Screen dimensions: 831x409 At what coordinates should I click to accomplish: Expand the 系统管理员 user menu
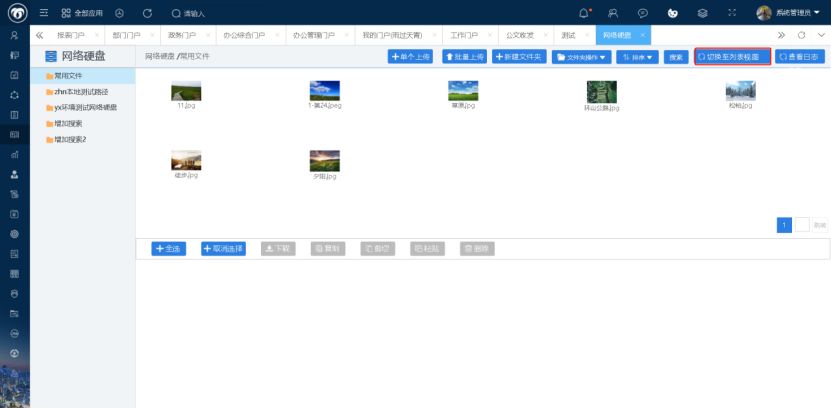point(789,13)
